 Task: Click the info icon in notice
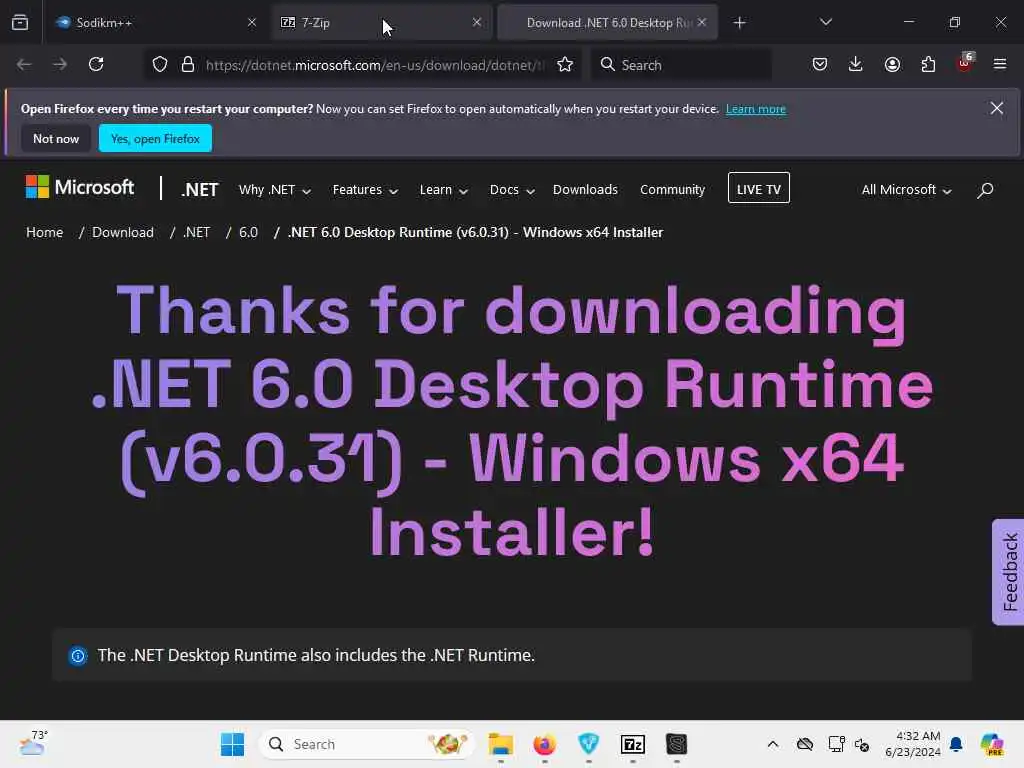[x=78, y=656]
